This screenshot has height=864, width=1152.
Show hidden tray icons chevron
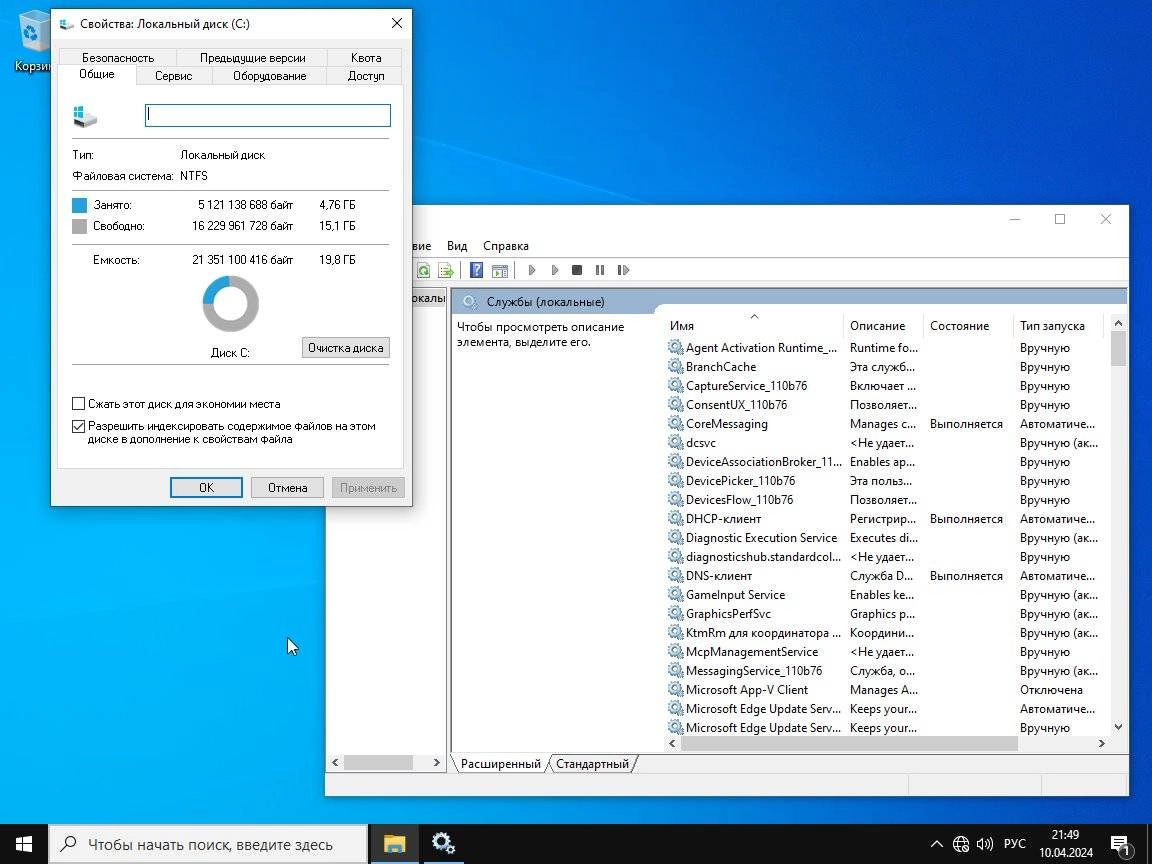[937, 844]
